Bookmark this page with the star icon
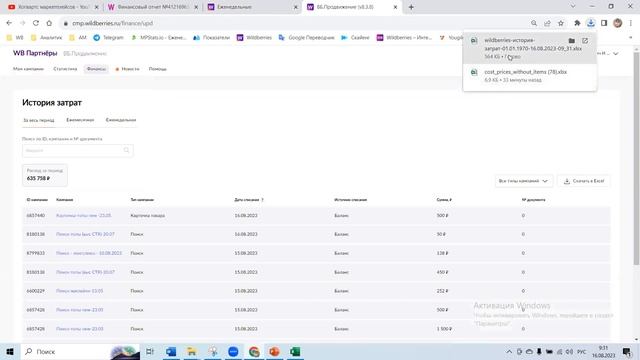Screen dimensions: 640x360 click(561, 23)
